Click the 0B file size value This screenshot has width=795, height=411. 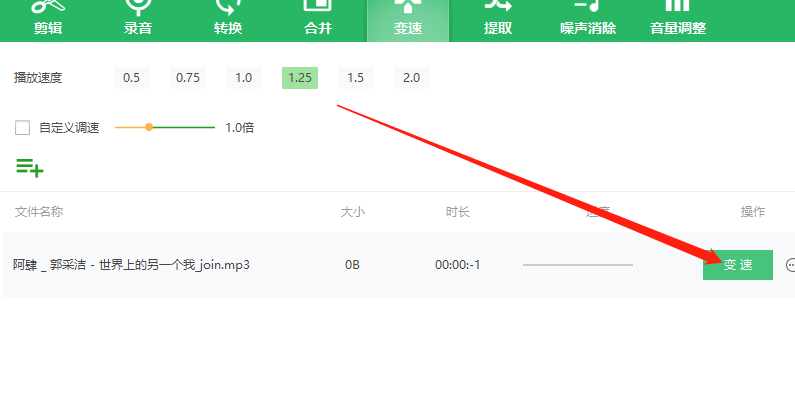[x=352, y=265]
